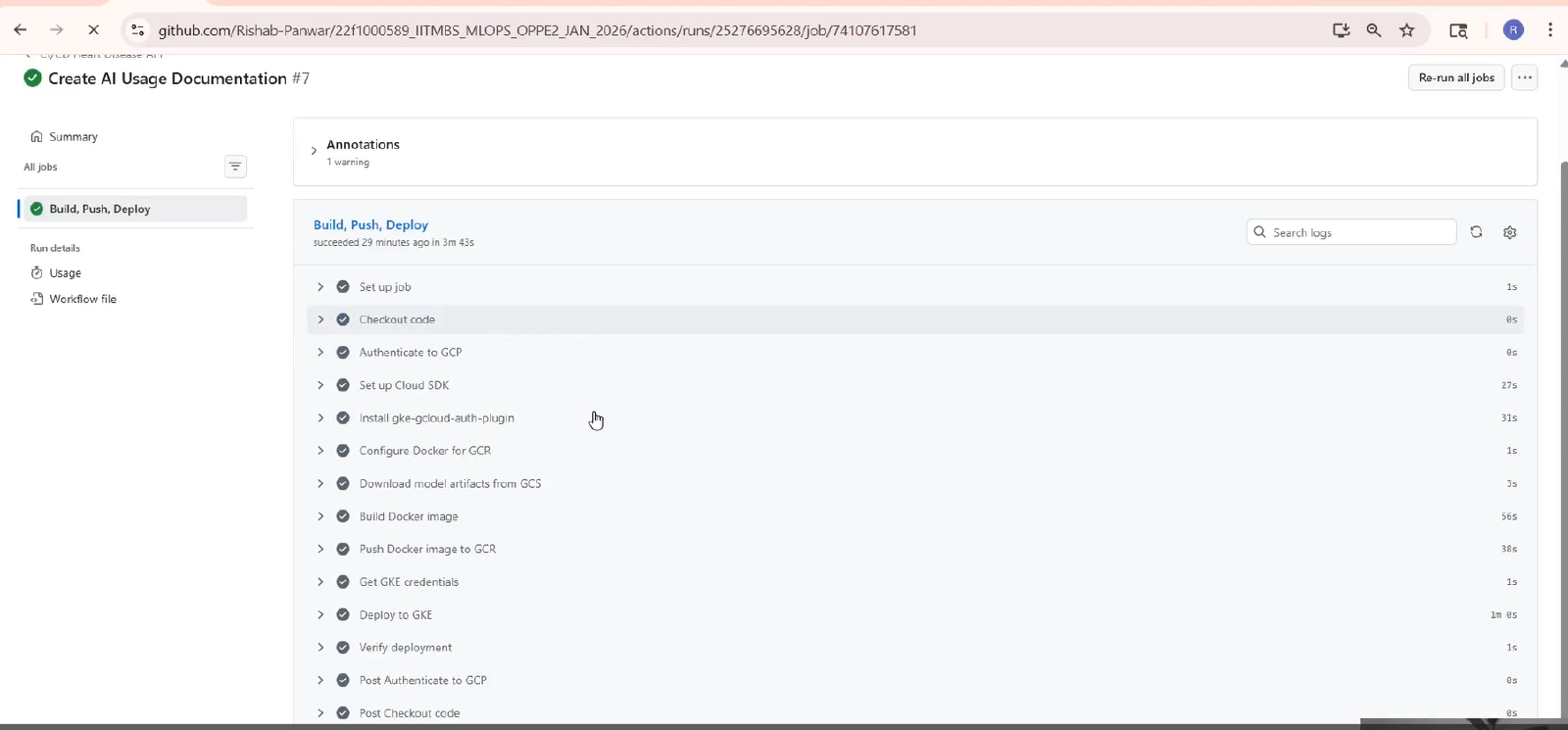The image size is (1568, 730).
Task: Expand Build Docker image step
Action: pyautogui.click(x=320, y=516)
